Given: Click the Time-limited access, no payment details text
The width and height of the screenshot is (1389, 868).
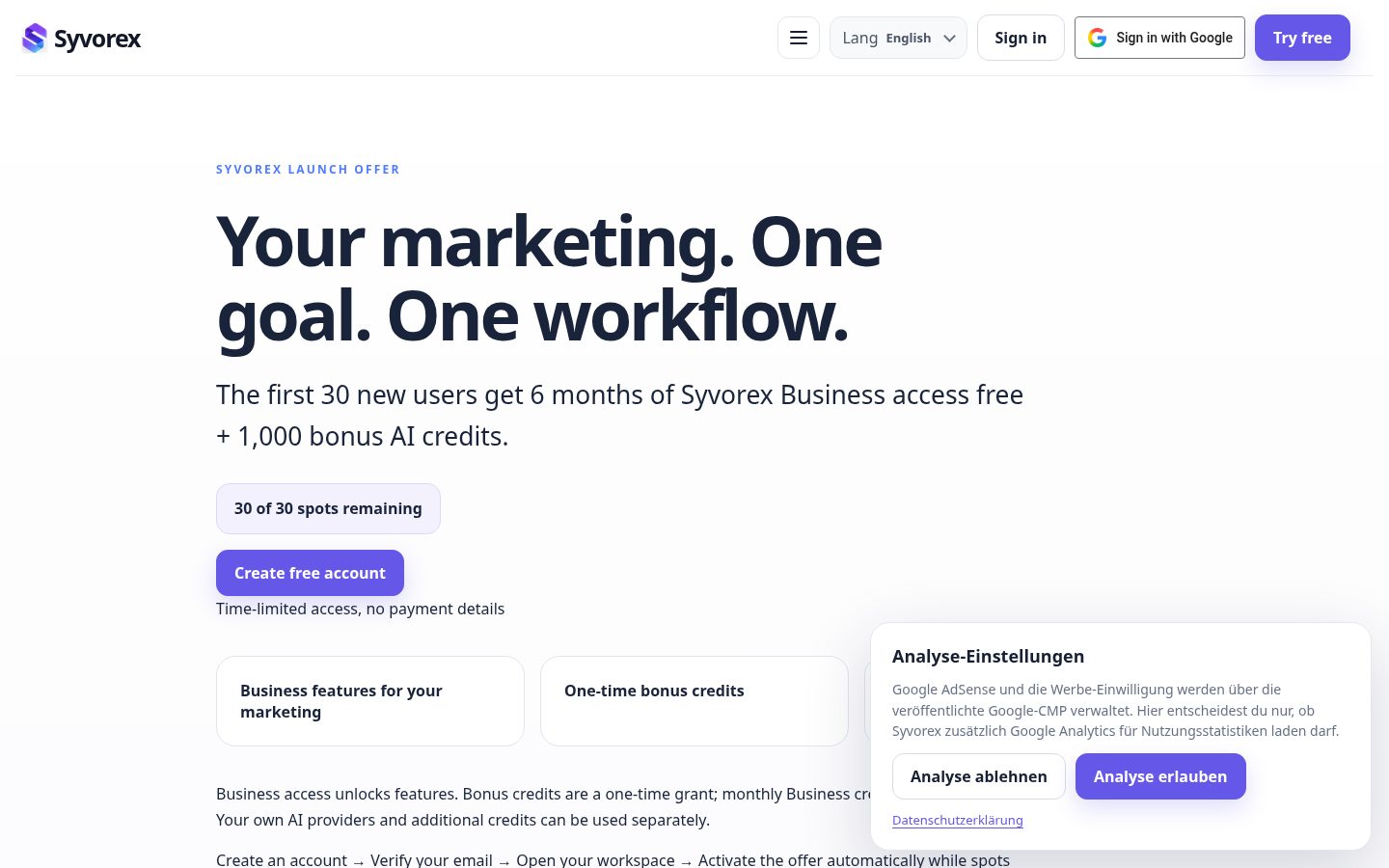Looking at the screenshot, I should (360, 609).
